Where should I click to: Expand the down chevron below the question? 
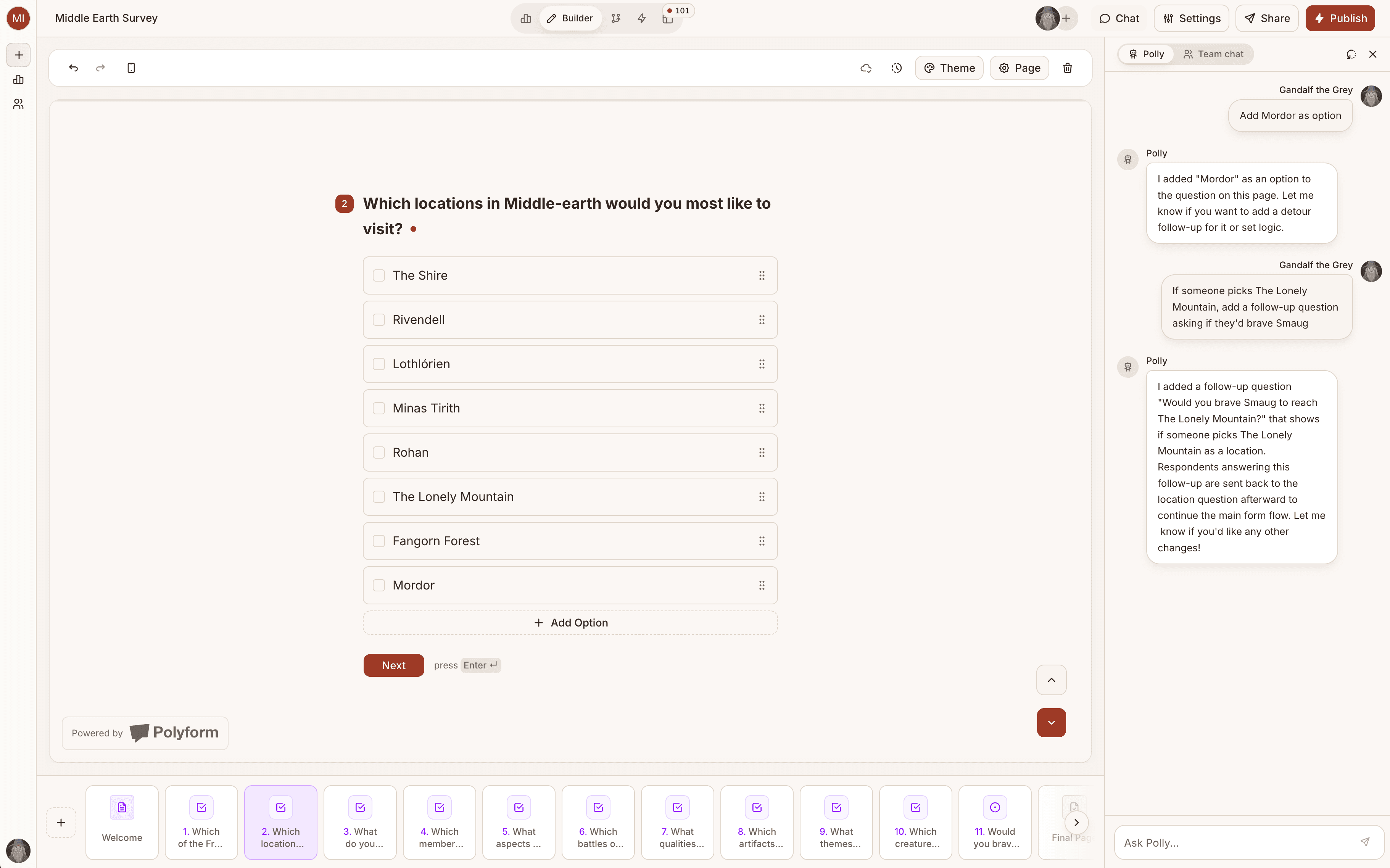point(1051,723)
